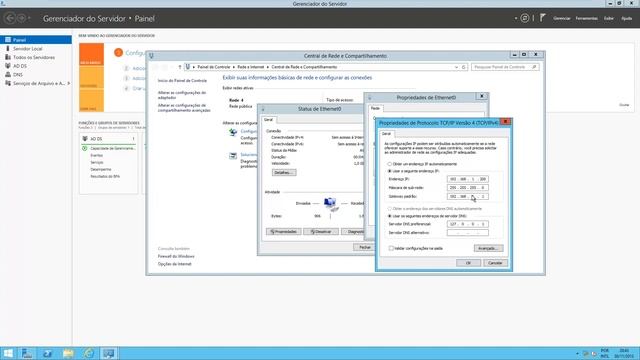This screenshot has width=640, height=360.
Task: Open Serviços de Arquivo icon in sidebar
Action: coord(8,83)
